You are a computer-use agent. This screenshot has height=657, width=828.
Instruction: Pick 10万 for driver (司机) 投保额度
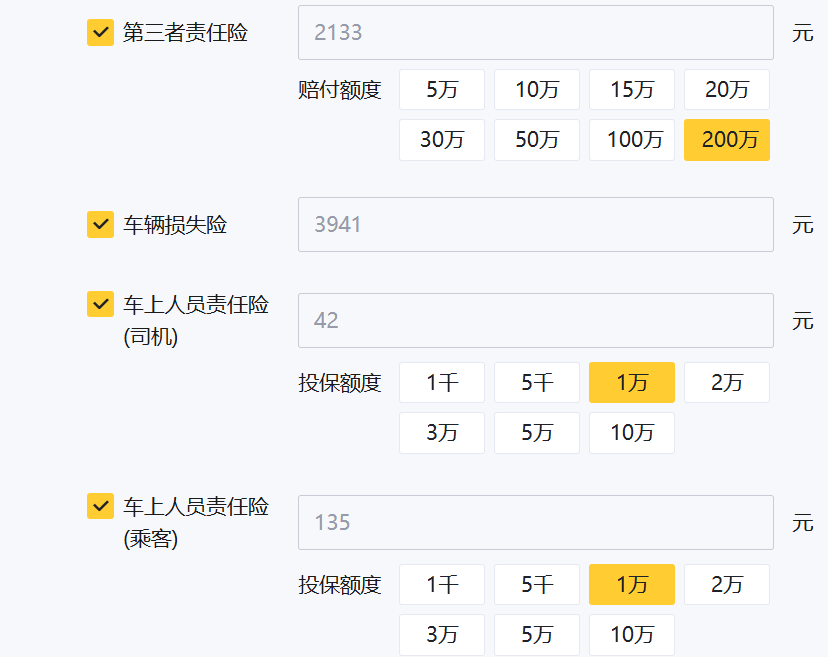(631, 432)
